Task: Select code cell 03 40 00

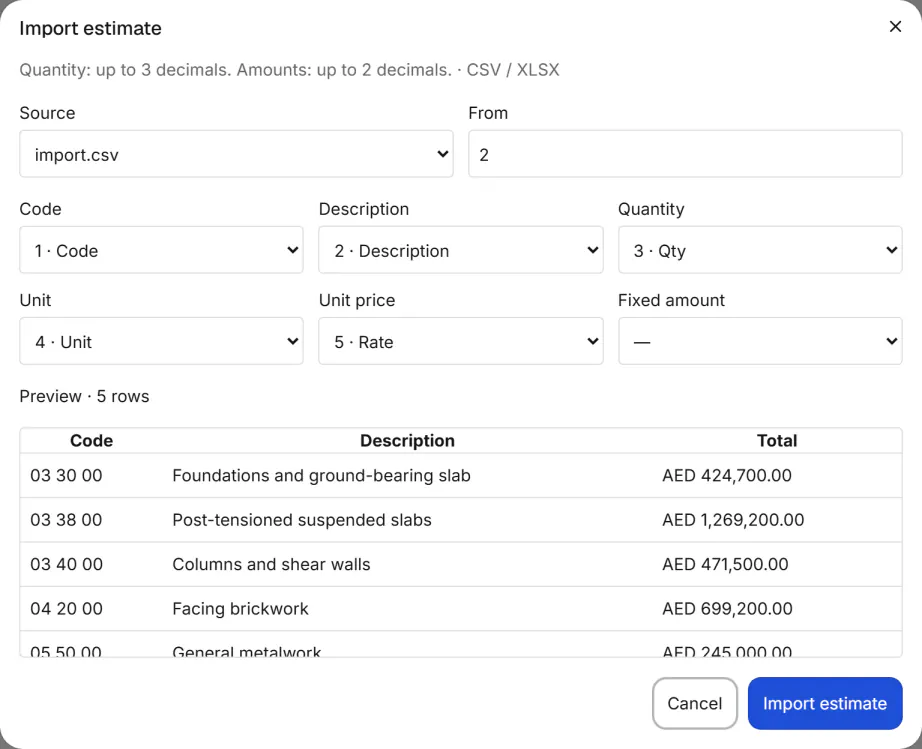Action: coord(66,564)
